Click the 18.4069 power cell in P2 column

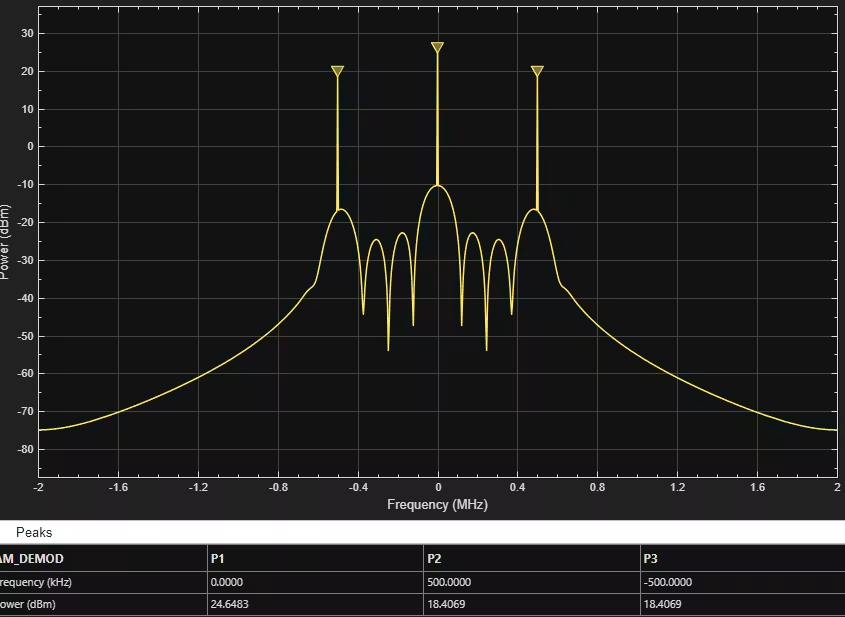coord(532,605)
